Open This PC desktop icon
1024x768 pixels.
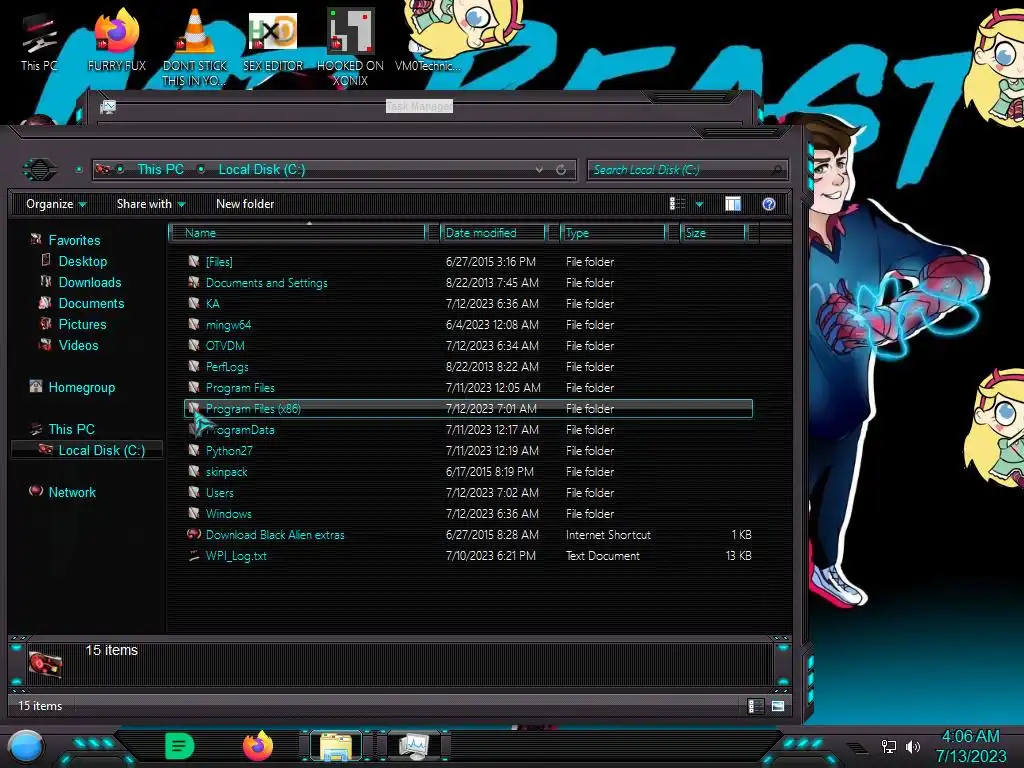39,40
